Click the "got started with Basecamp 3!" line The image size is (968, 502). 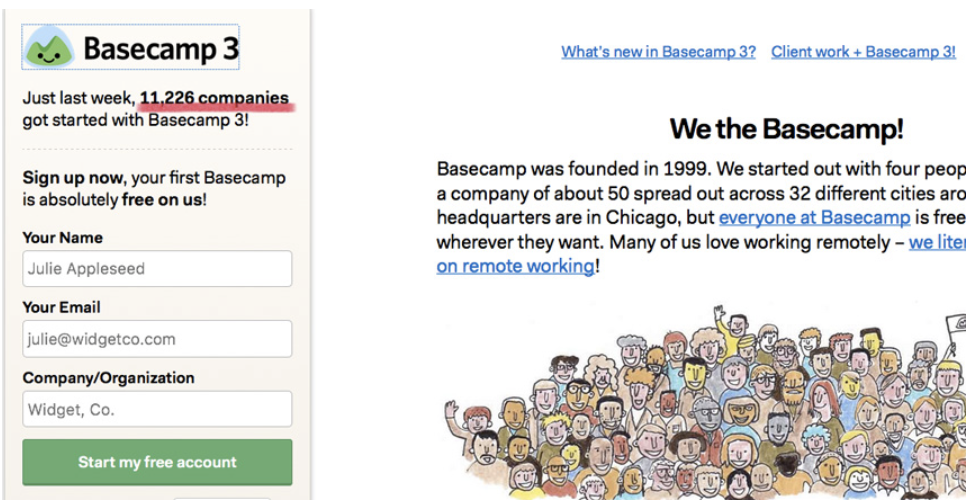(136, 121)
